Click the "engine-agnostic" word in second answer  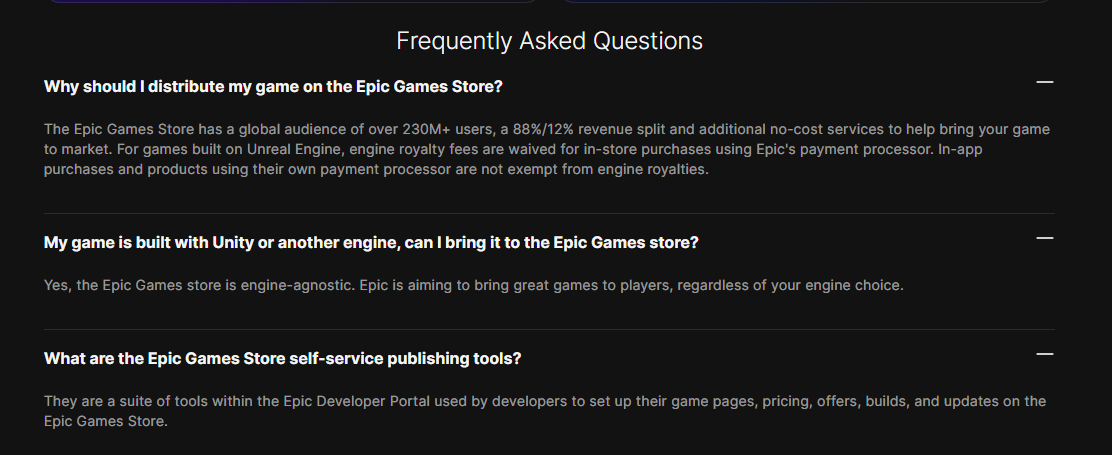296,286
